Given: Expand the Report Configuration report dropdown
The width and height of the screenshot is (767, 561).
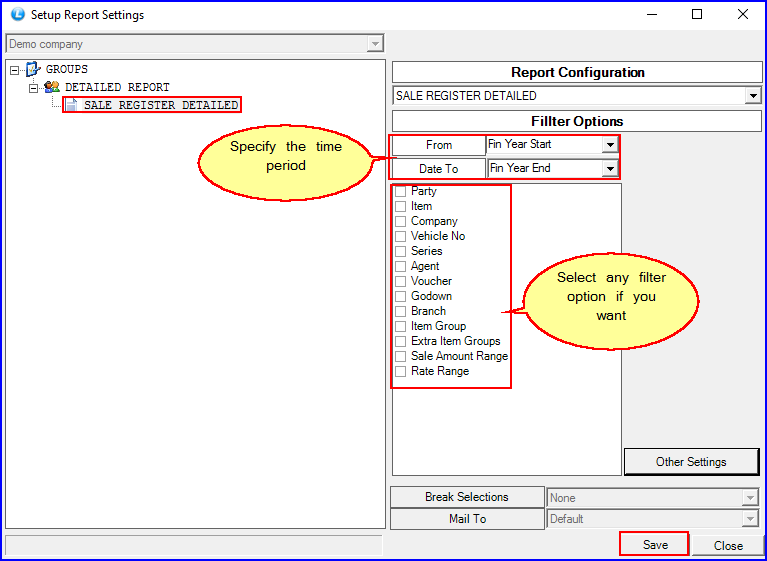Looking at the screenshot, I should (752, 96).
